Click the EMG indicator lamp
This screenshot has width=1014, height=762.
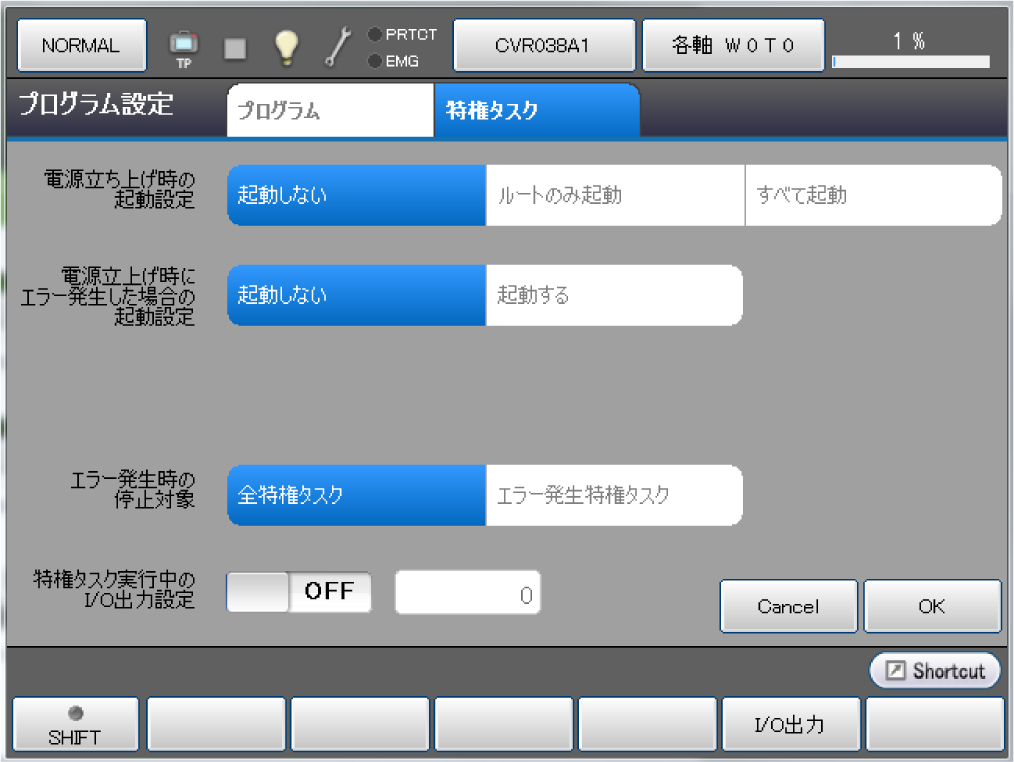(375, 61)
